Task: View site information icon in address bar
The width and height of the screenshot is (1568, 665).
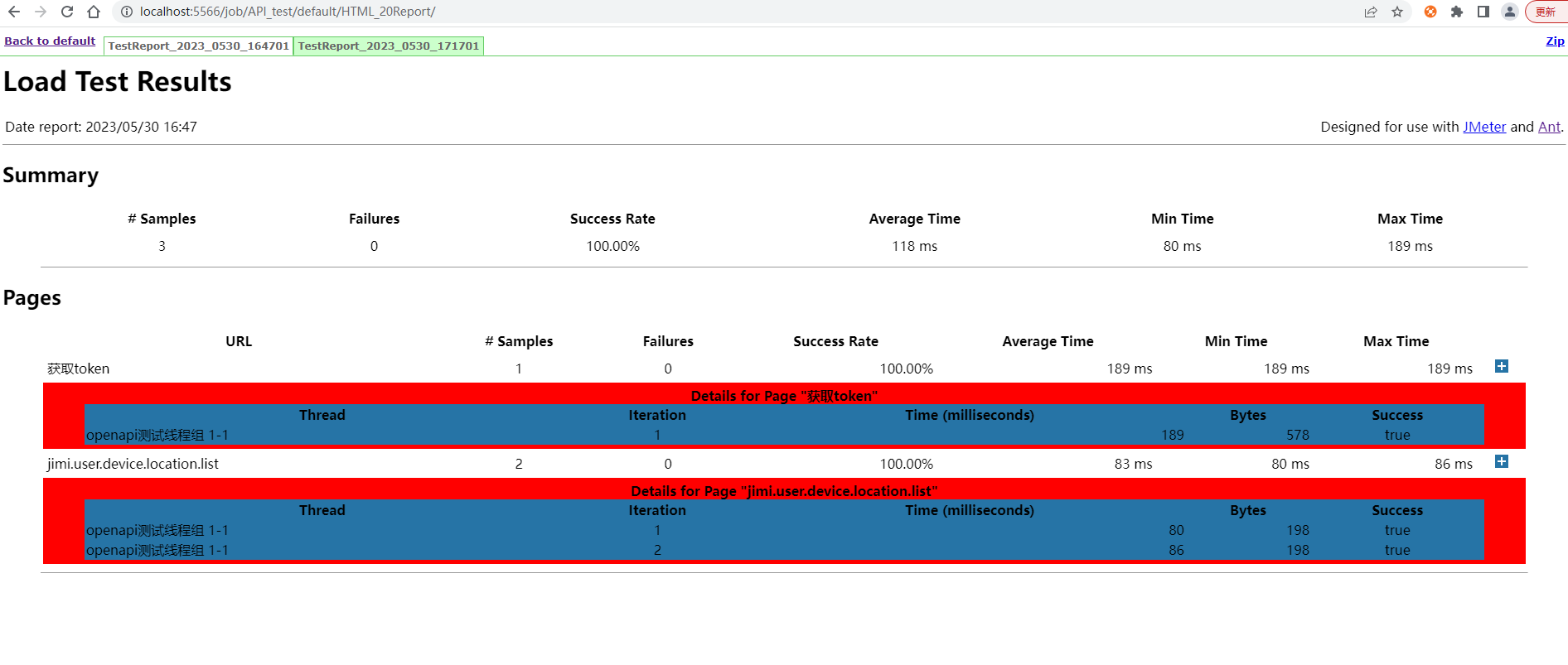Action: (126, 12)
